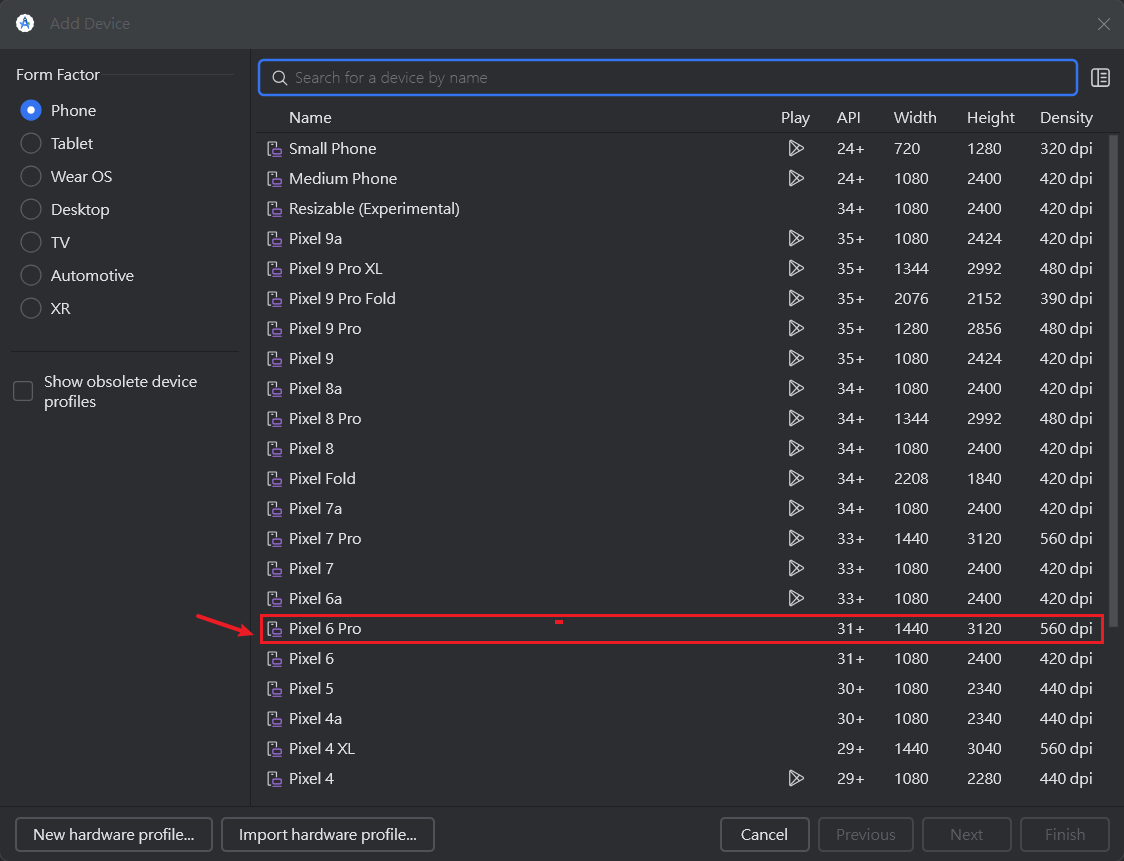
Task: Click Import hardware profile button
Action: tap(328, 834)
